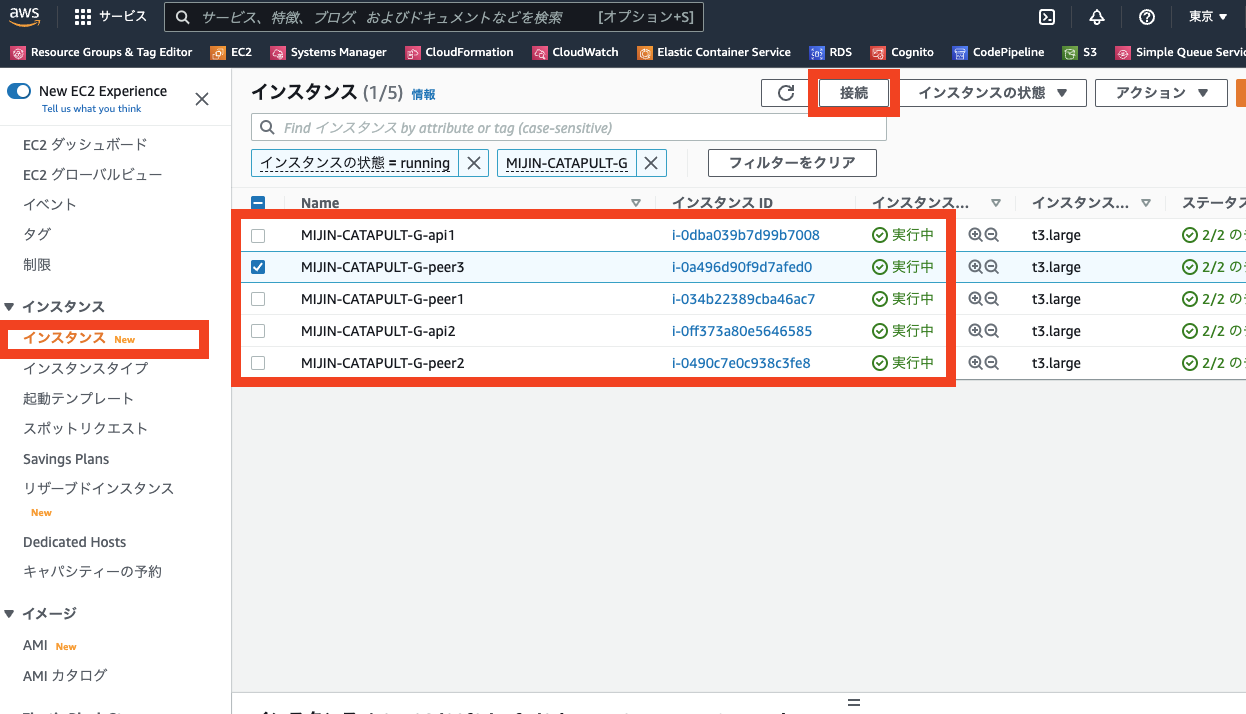Zoom out on MIJIN-CATAPULT-G-peer1 row
The width and height of the screenshot is (1246, 714).
point(992,299)
